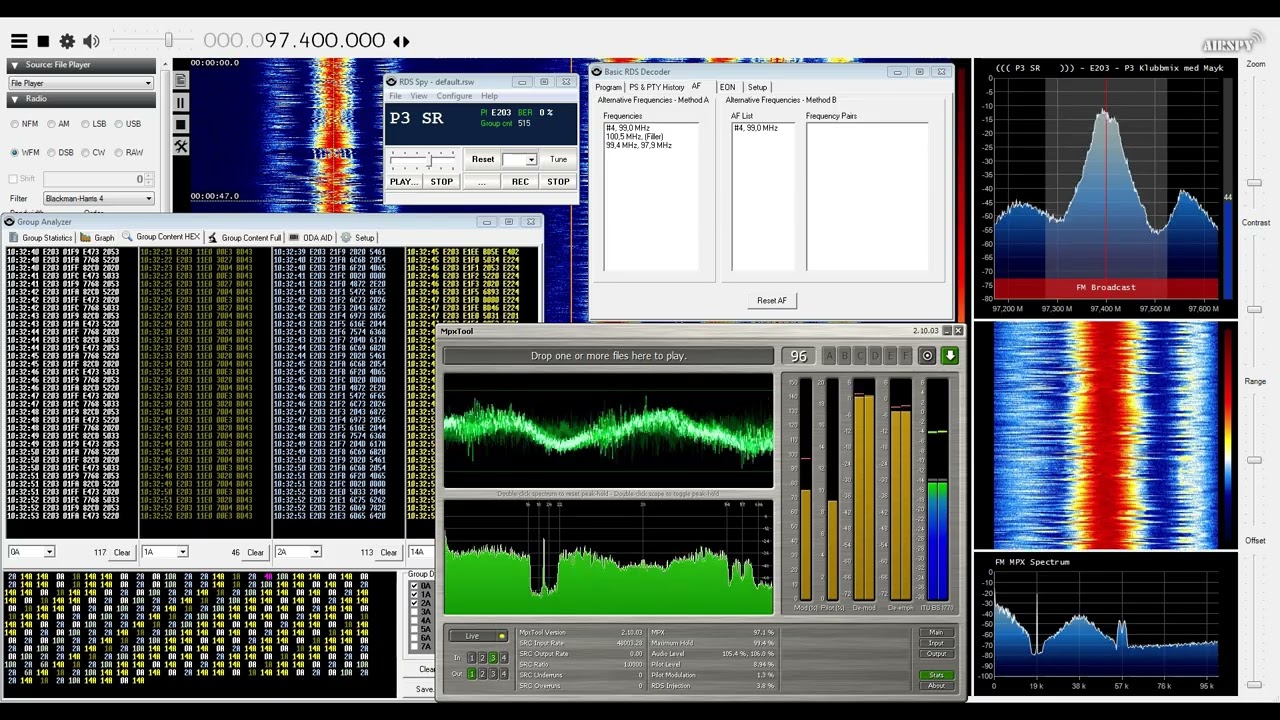Open the Blackman-Harris 4 filter dropdown
This screenshot has width=1280, height=720.
[98, 199]
